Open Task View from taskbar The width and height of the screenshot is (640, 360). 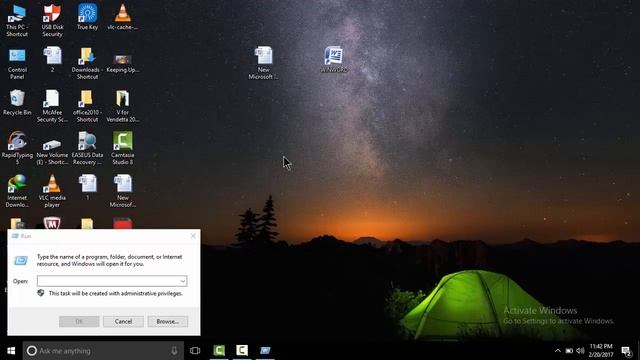point(195,351)
